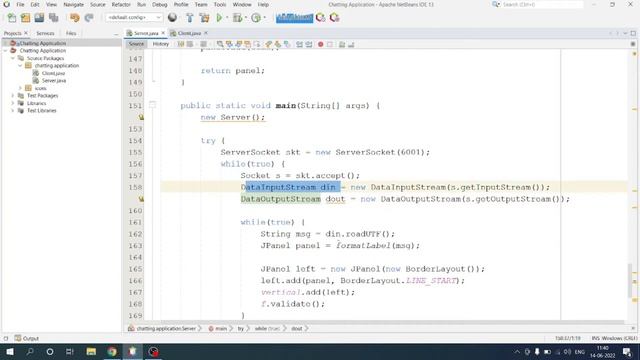Collapse the chatting.application package node
Viewport: 640px width, 360px height.
tap(20, 66)
